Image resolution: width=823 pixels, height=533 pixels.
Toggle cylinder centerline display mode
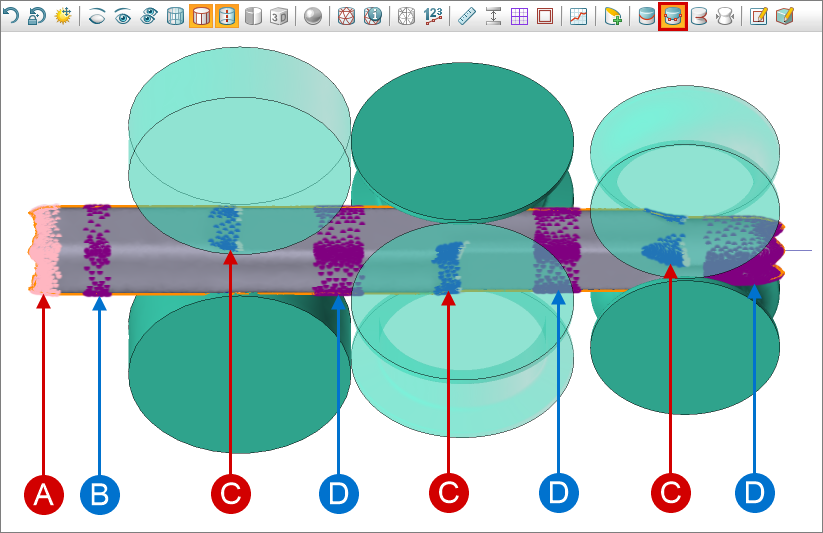(226, 16)
